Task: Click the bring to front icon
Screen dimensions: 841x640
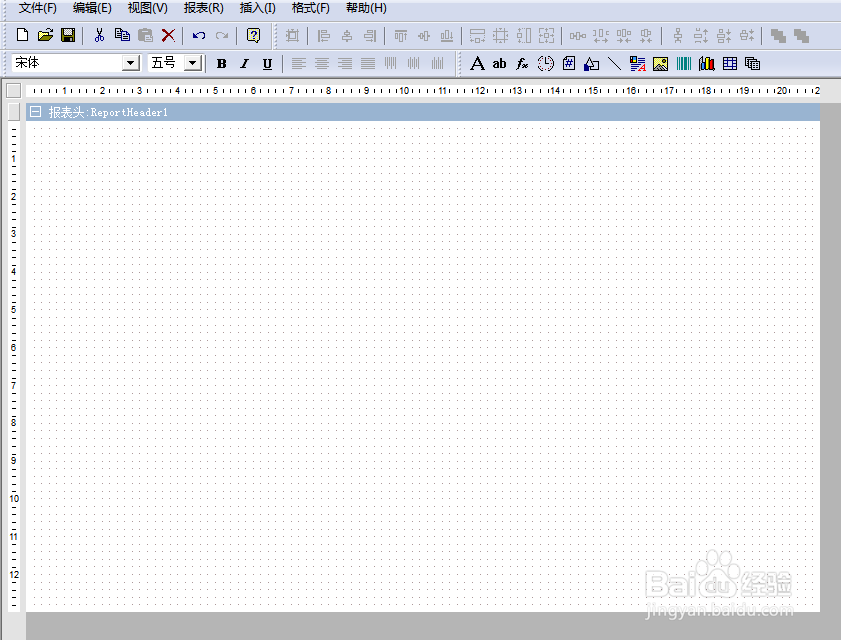Action: pyautogui.click(x=778, y=36)
